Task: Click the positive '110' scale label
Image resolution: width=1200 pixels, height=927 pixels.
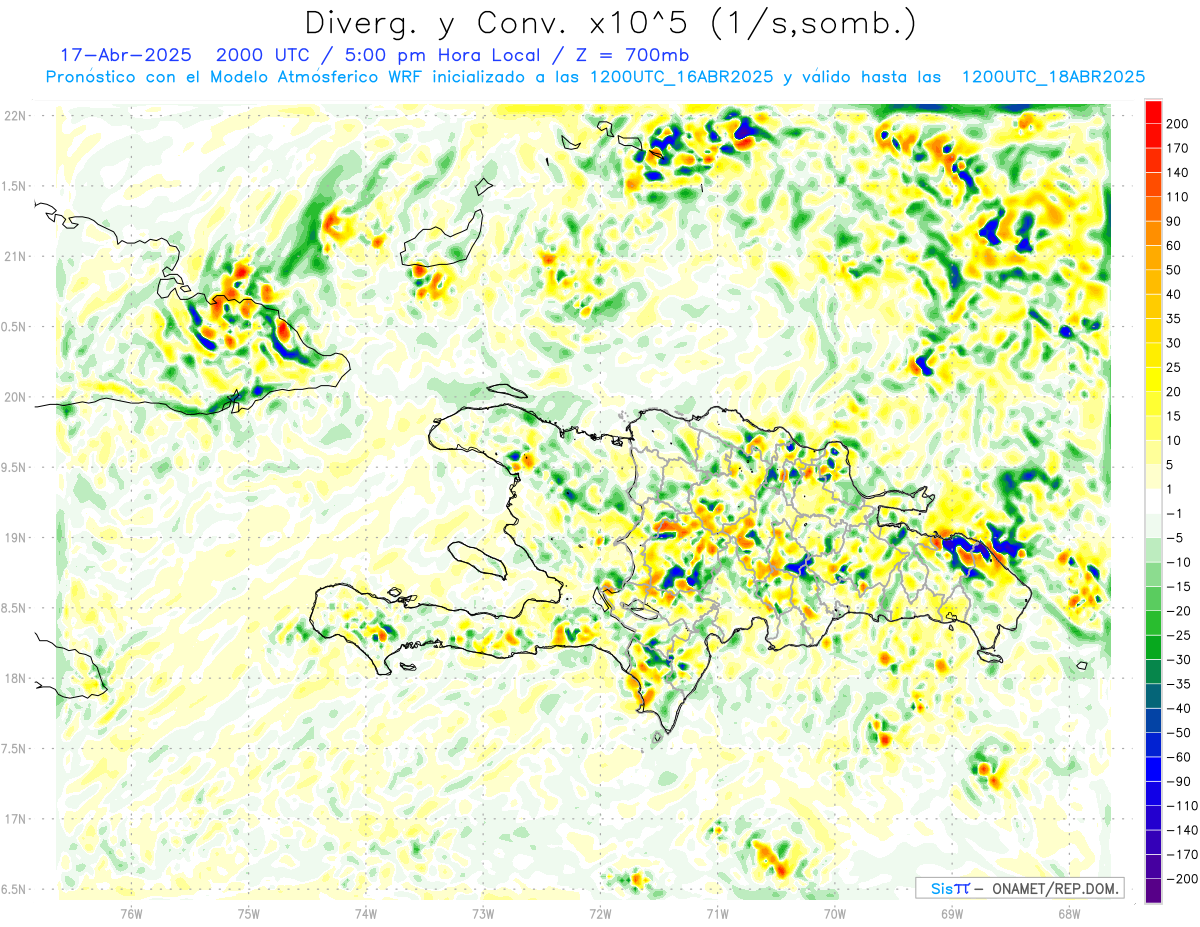Action: pos(1179,197)
